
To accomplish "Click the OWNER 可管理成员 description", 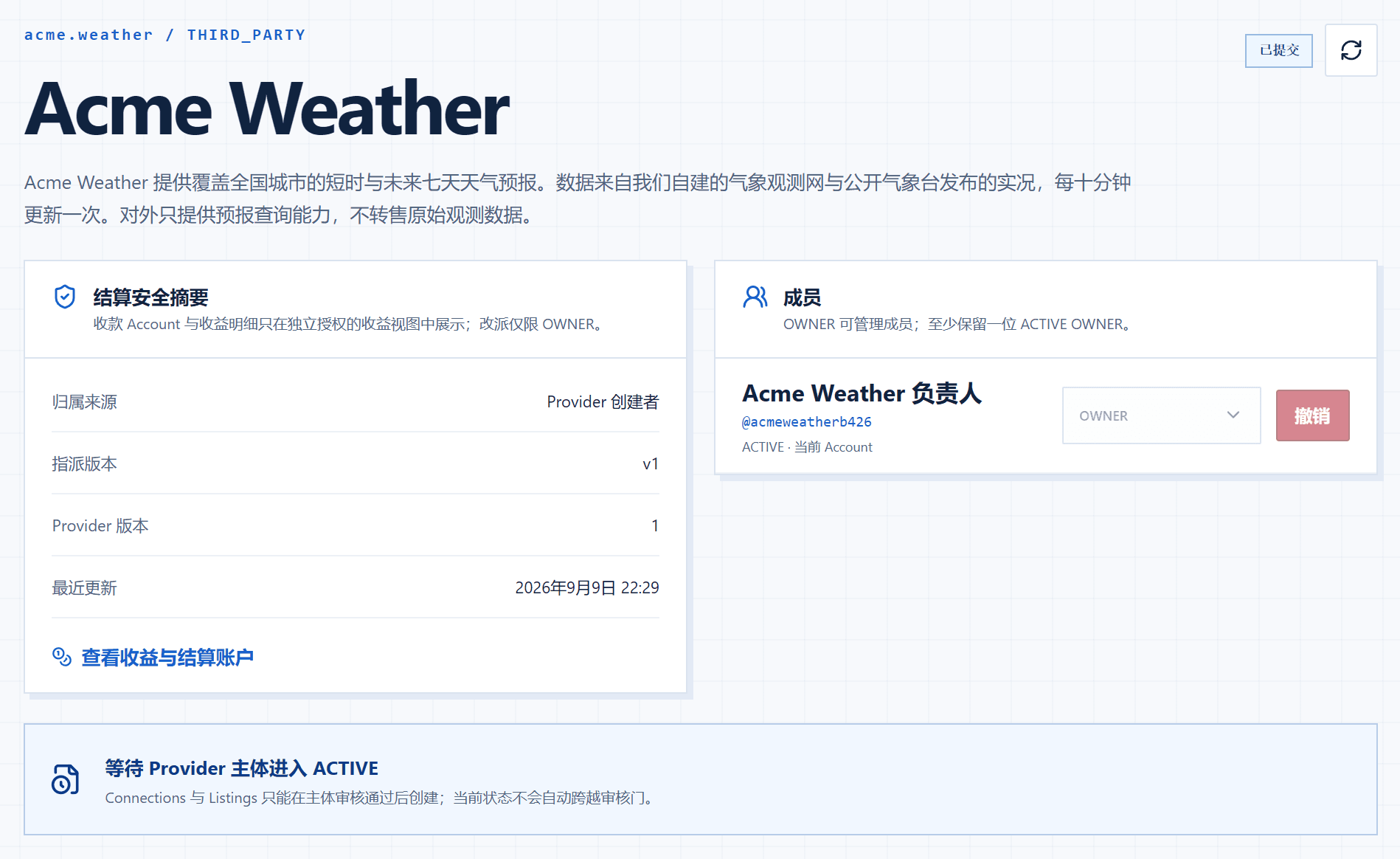I will [959, 324].
